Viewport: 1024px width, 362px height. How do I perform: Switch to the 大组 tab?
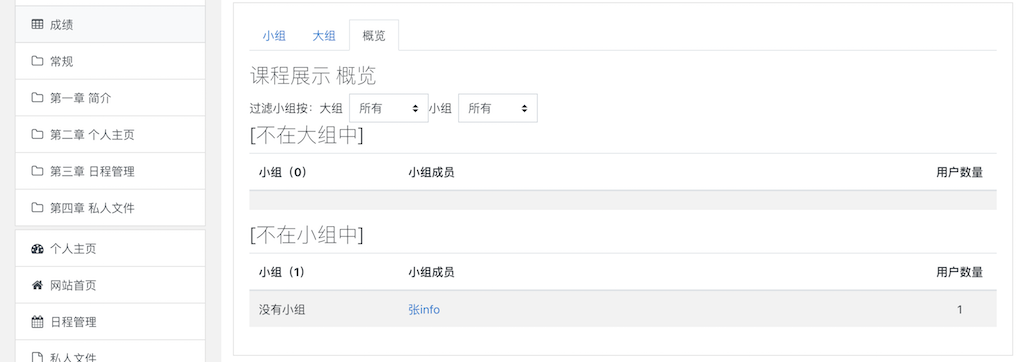pyautogui.click(x=324, y=36)
